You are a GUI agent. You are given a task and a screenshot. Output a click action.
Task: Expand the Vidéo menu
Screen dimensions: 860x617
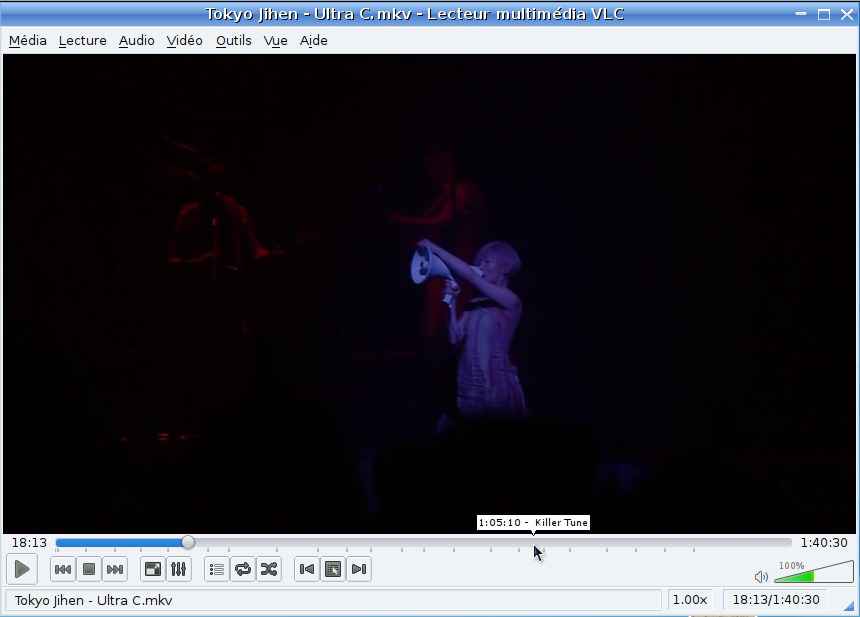184,41
